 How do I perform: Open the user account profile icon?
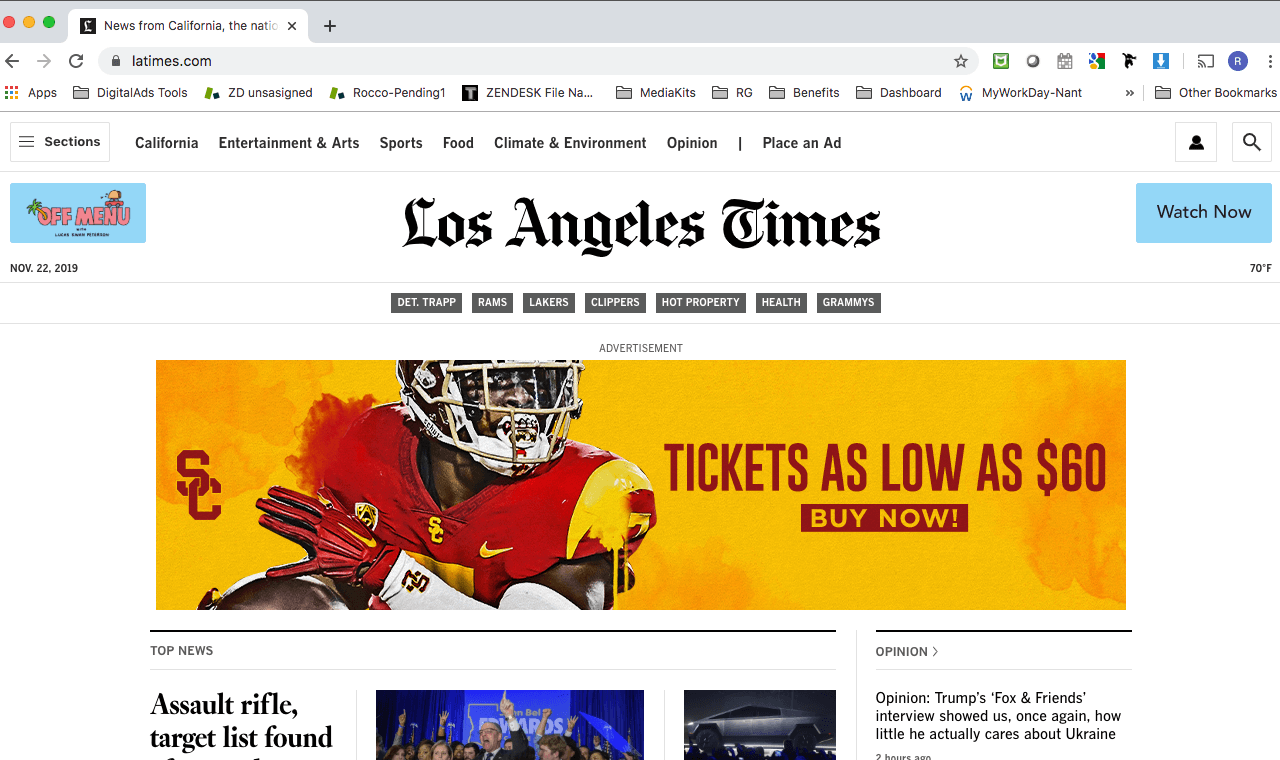(x=1196, y=143)
